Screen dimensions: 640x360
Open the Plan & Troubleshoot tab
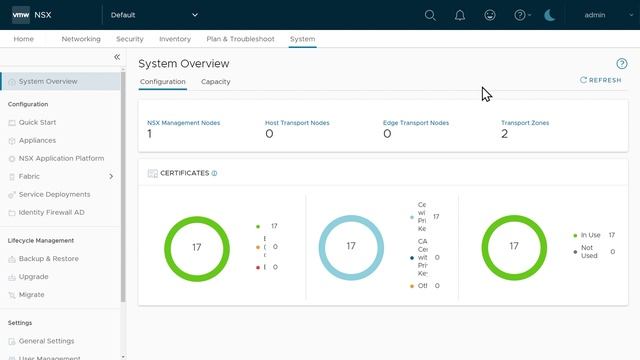[240, 39]
